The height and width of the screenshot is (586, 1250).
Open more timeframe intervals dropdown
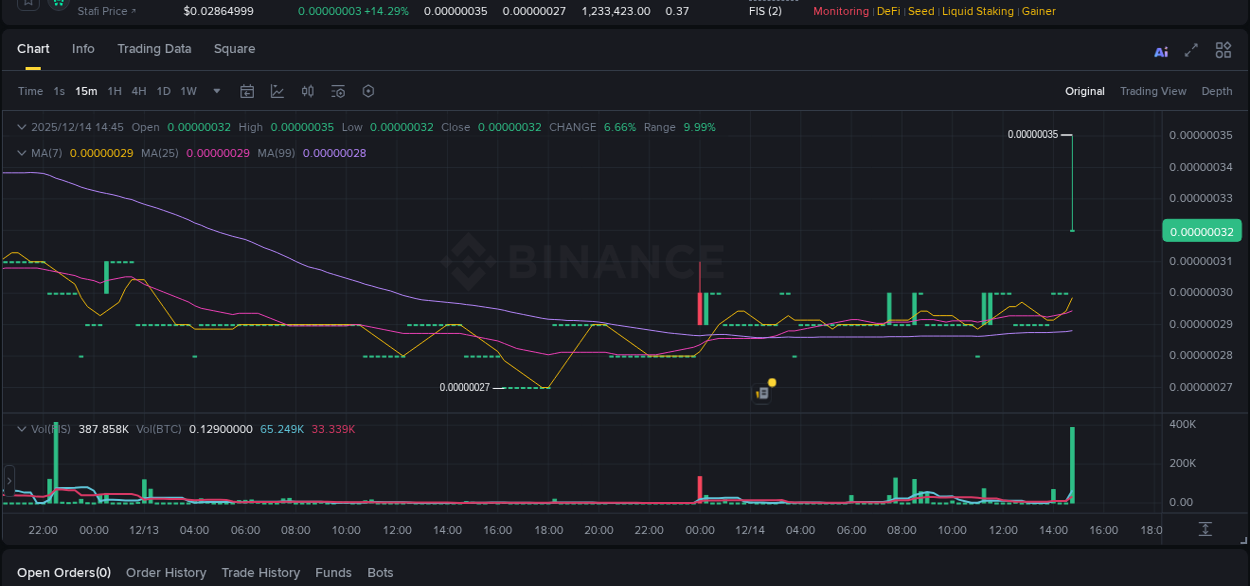point(216,91)
